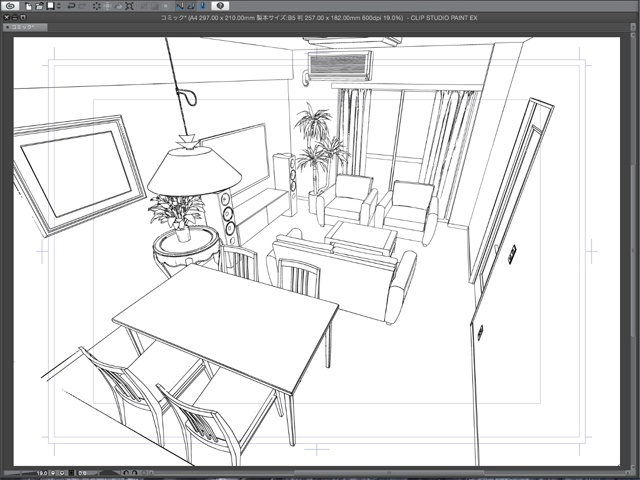
Task: Rotate canvas left with status bar icon
Action: 126,473
